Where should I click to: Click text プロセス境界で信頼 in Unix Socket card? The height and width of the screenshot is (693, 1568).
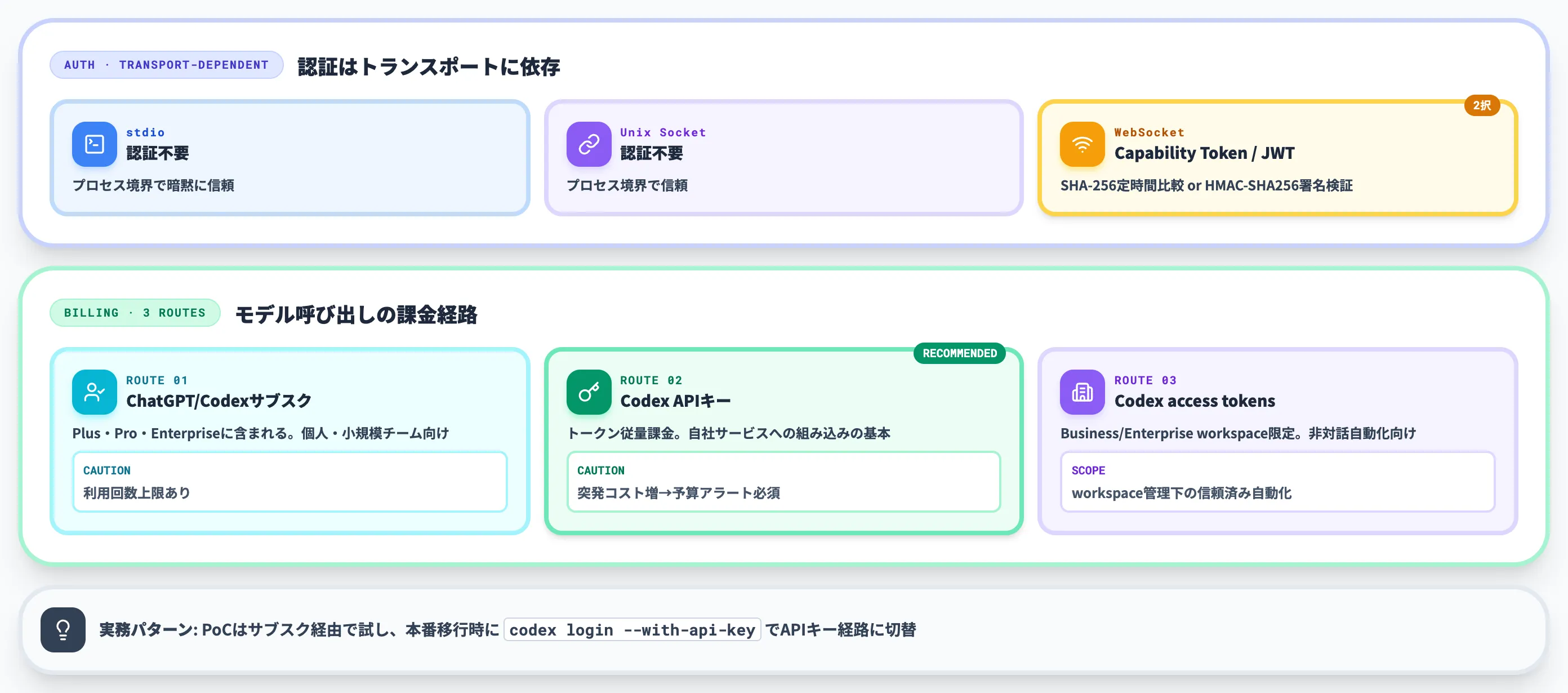point(626,185)
